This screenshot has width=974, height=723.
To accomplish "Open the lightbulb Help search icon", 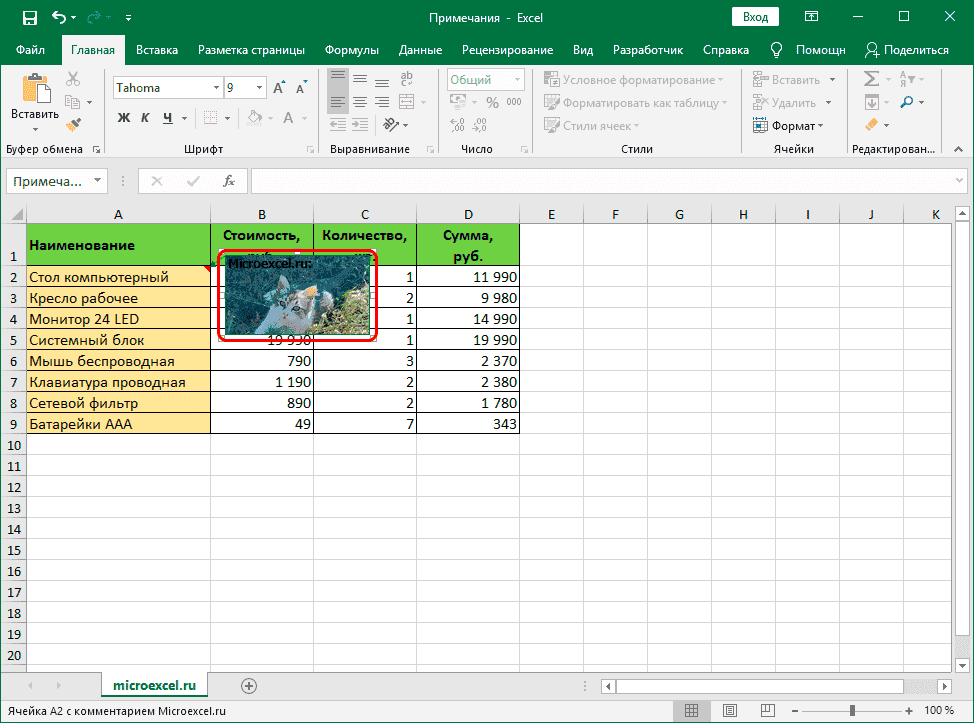I will click(x=776, y=50).
